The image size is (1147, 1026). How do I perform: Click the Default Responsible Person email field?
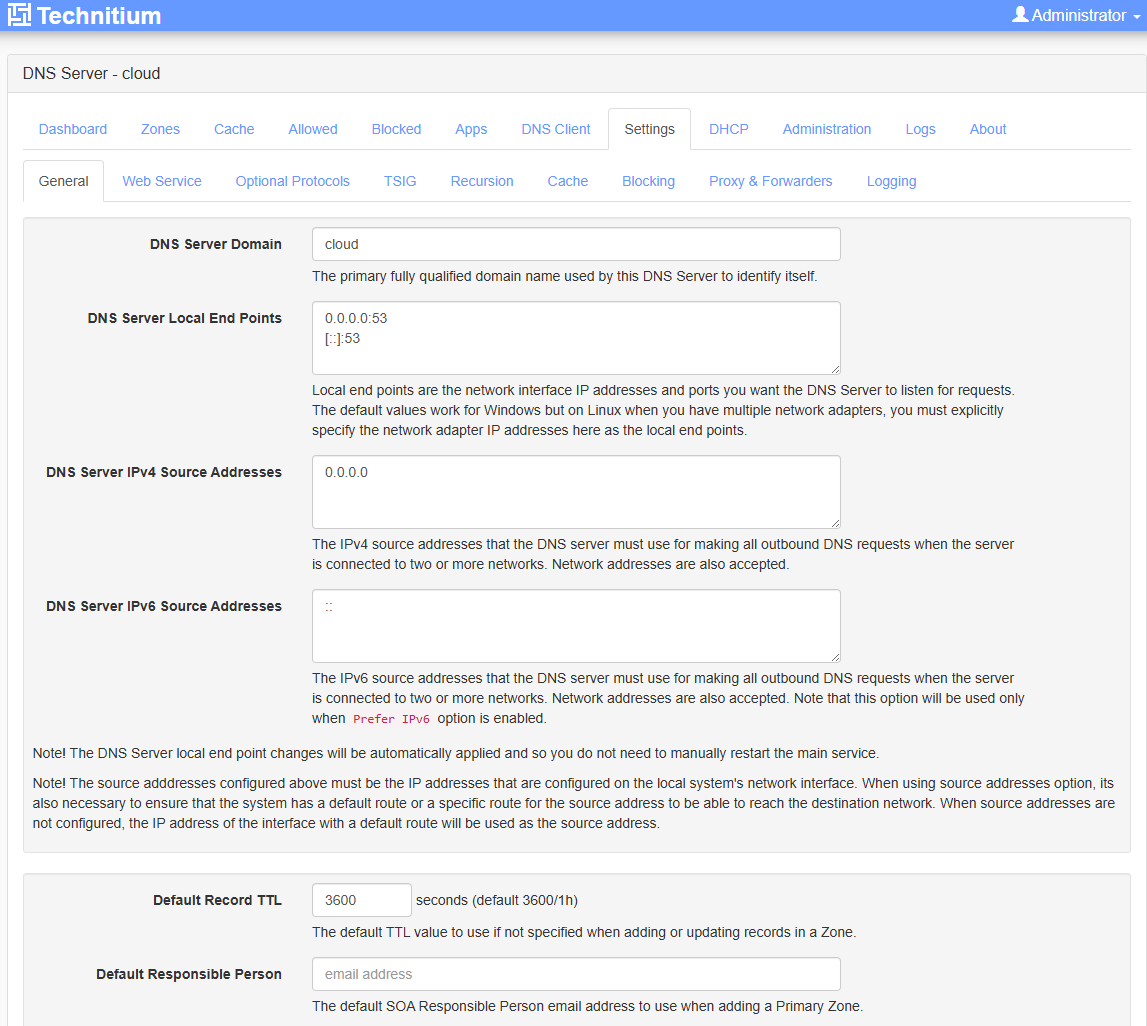pyautogui.click(x=576, y=974)
